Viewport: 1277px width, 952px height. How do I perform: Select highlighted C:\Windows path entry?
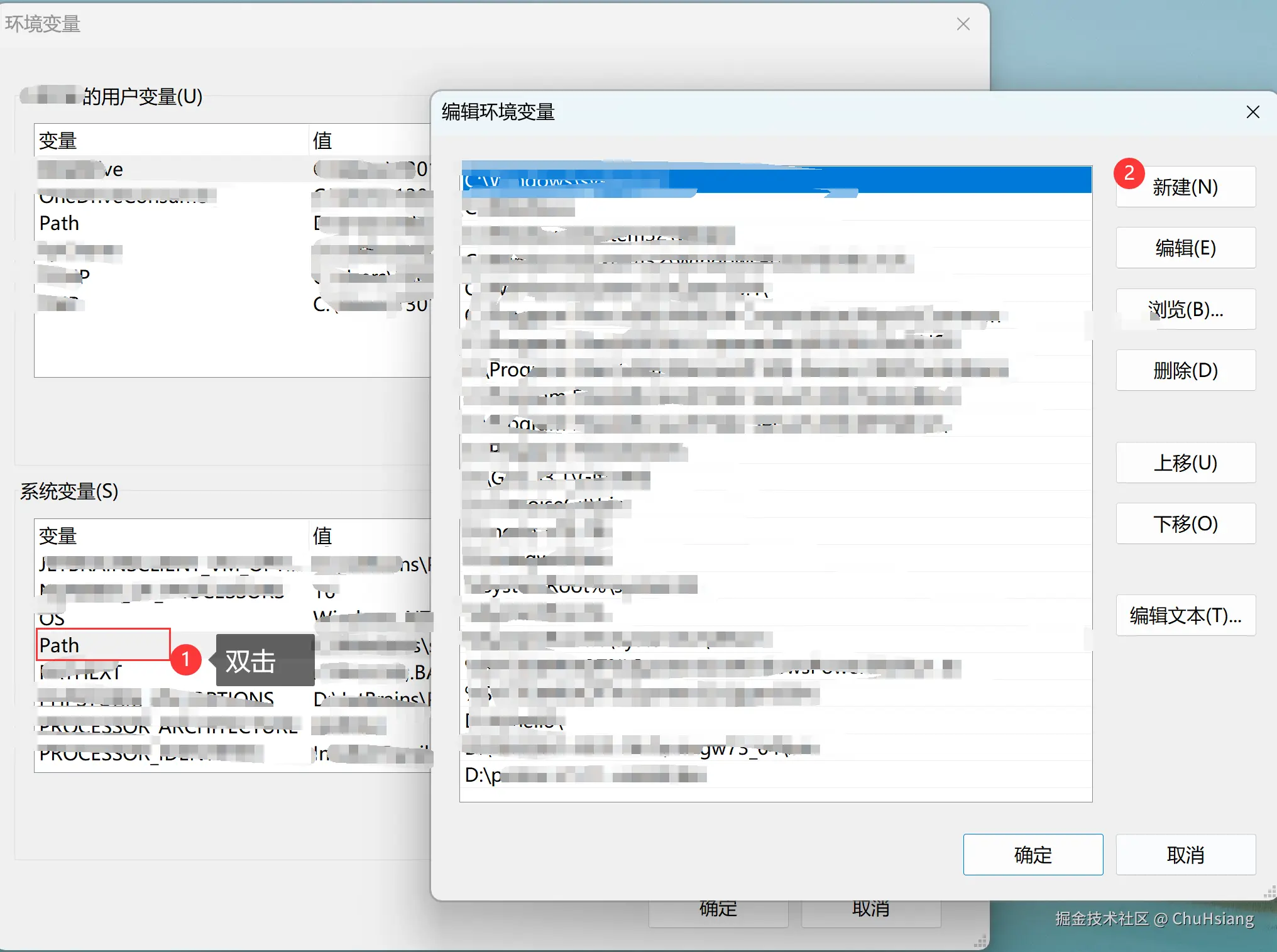pyautogui.click(x=776, y=181)
